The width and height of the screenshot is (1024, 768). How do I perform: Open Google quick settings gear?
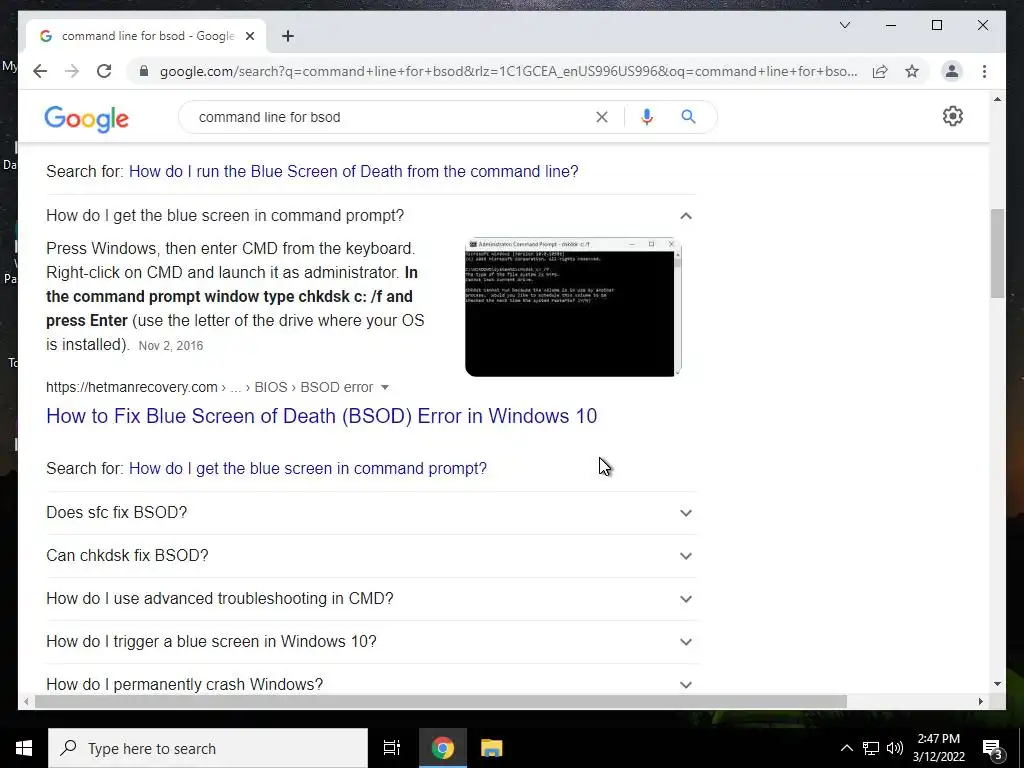click(x=953, y=116)
